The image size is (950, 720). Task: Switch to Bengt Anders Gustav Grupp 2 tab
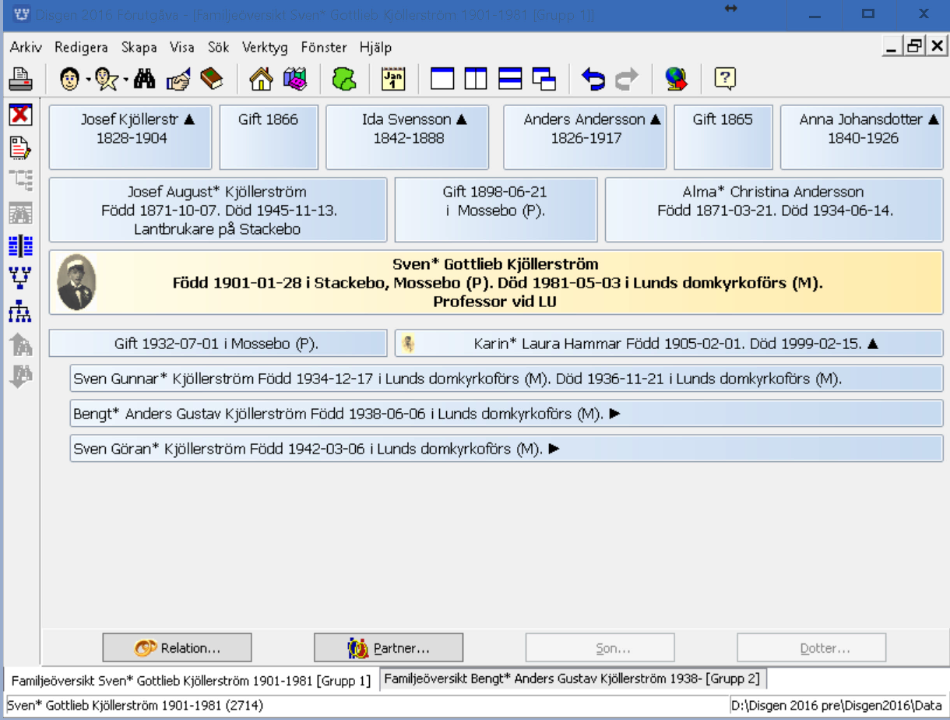click(571, 679)
